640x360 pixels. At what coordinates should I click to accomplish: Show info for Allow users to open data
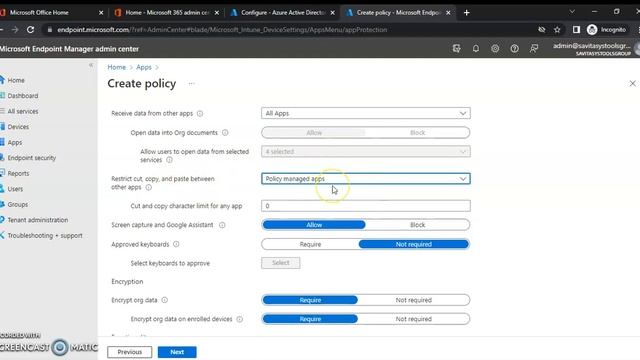click(169, 160)
